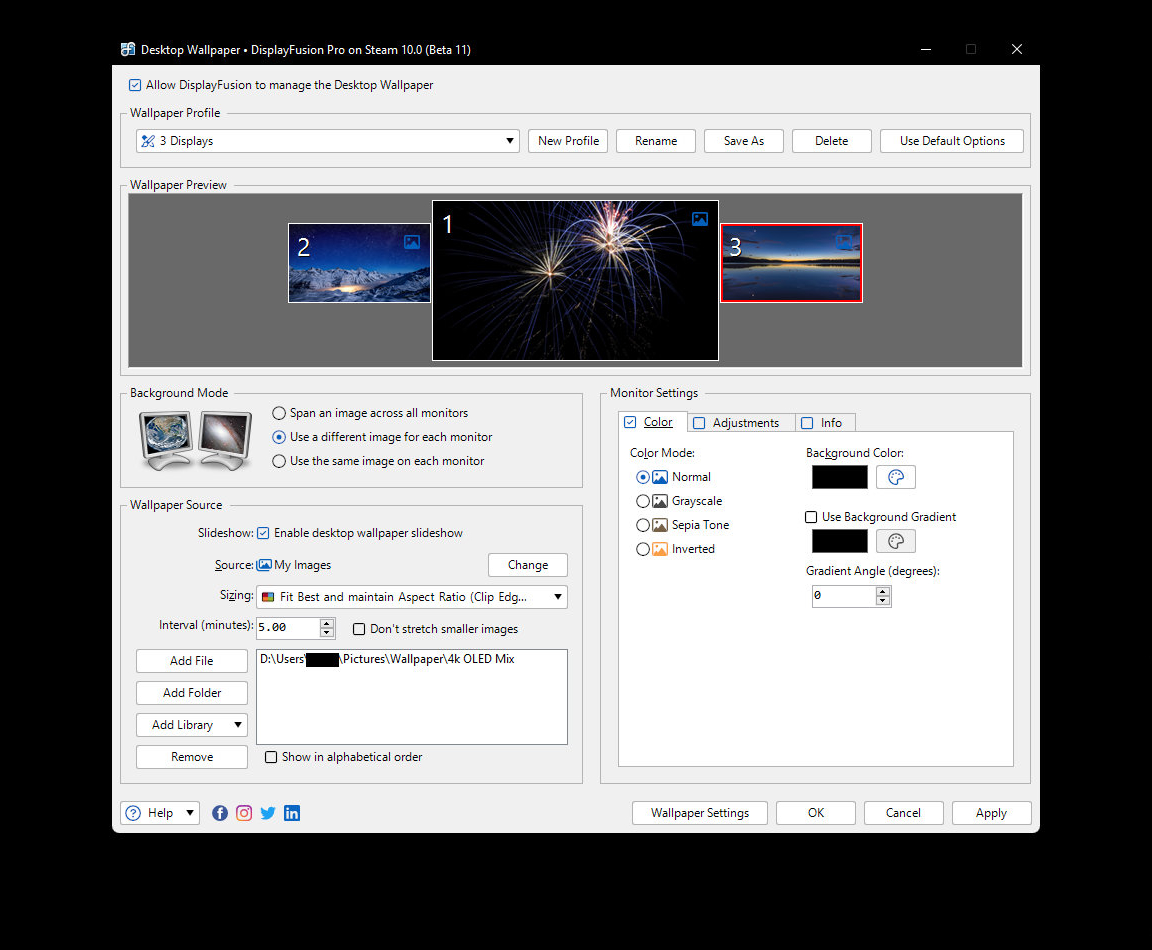Screen dimensions: 1152x950
Task: Open the LinkedIn icon link
Action: pyautogui.click(x=292, y=813)
